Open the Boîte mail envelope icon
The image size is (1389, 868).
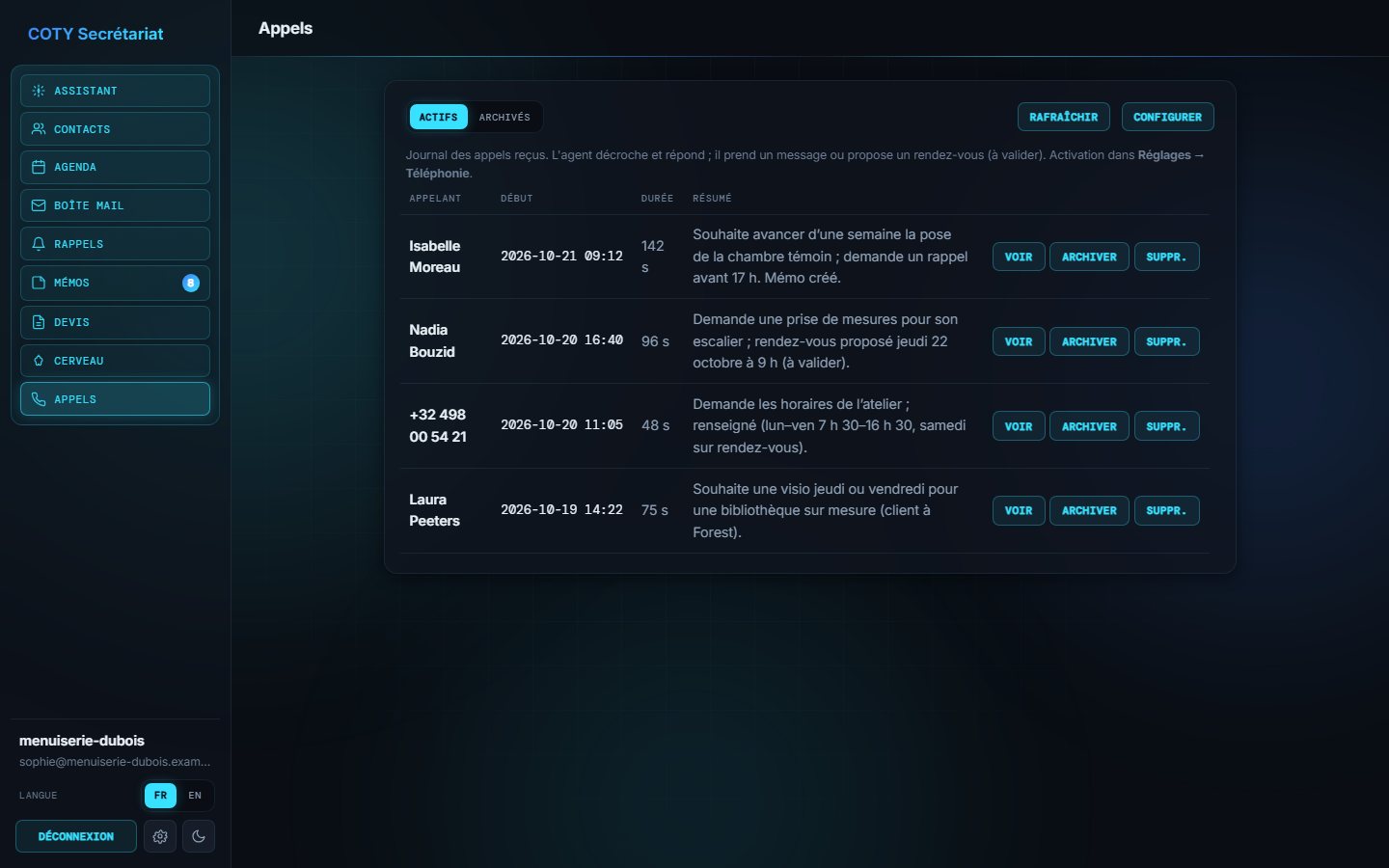pos(39,205)
